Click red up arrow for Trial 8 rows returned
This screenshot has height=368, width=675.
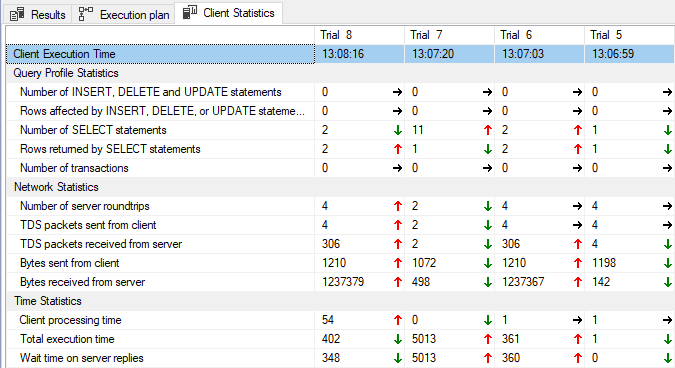(x=398, y=149)
